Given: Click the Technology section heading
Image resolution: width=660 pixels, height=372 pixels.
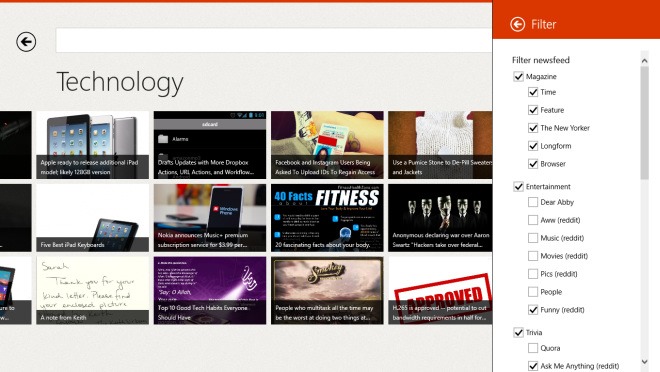Looking at the screenshot, I should point(120,82).
